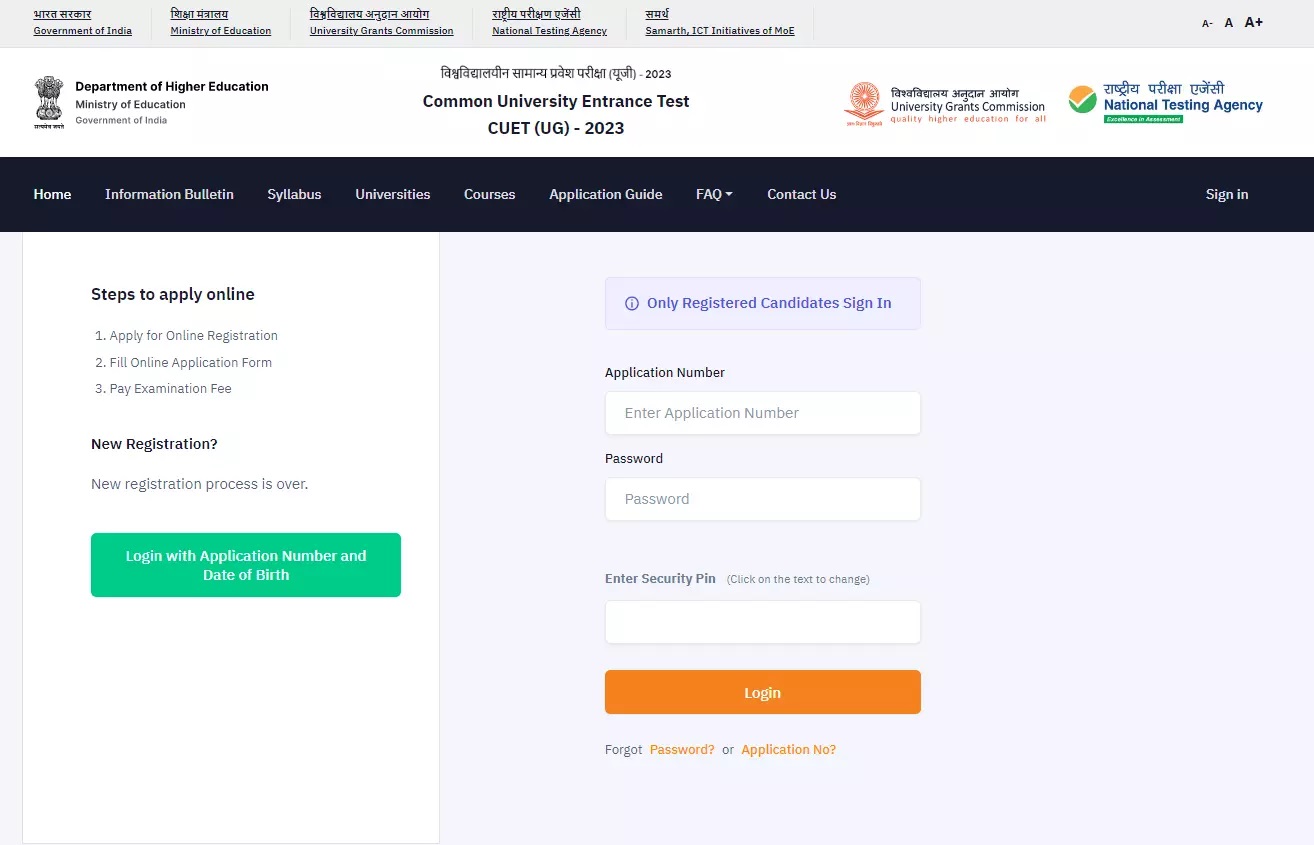Image resolution: width=1314 pixels, height=845 pixels.
Task: Open the Information Bulletin menu item
Action: pyautogui.click(x=169, y=194)
